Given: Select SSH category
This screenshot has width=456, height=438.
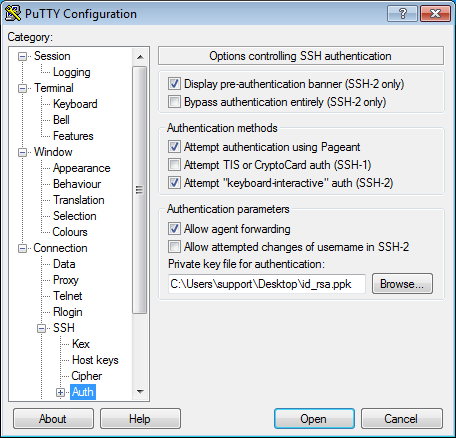Looking at the screenshot, I should (x=64, y=328).
